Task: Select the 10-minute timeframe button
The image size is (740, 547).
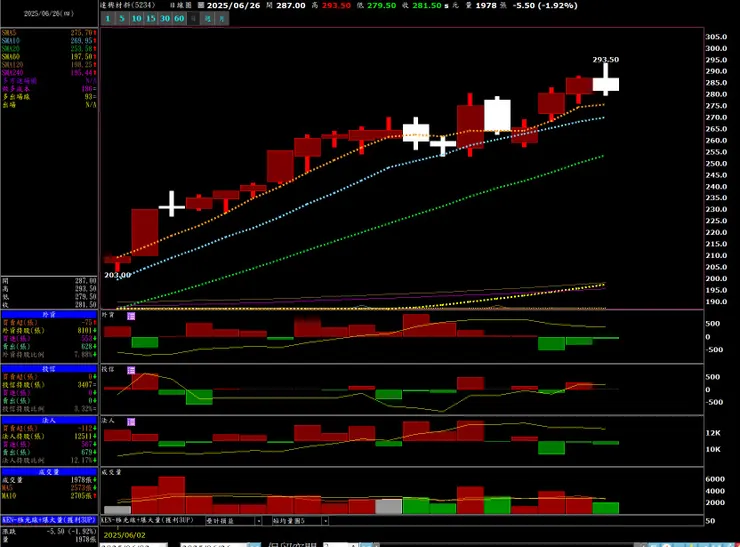Action: coord(136,18)
